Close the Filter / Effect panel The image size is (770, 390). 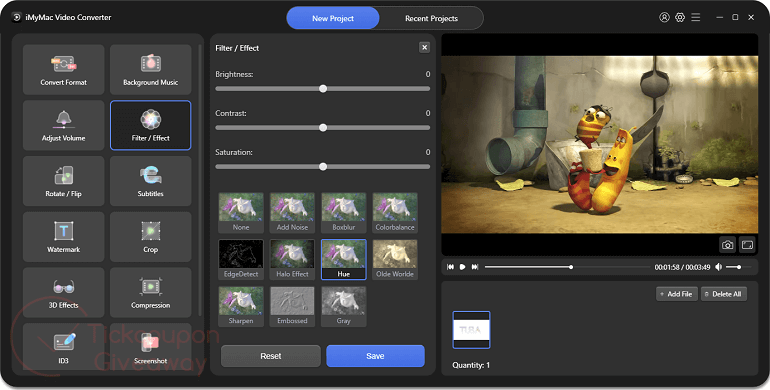(424, 47)
